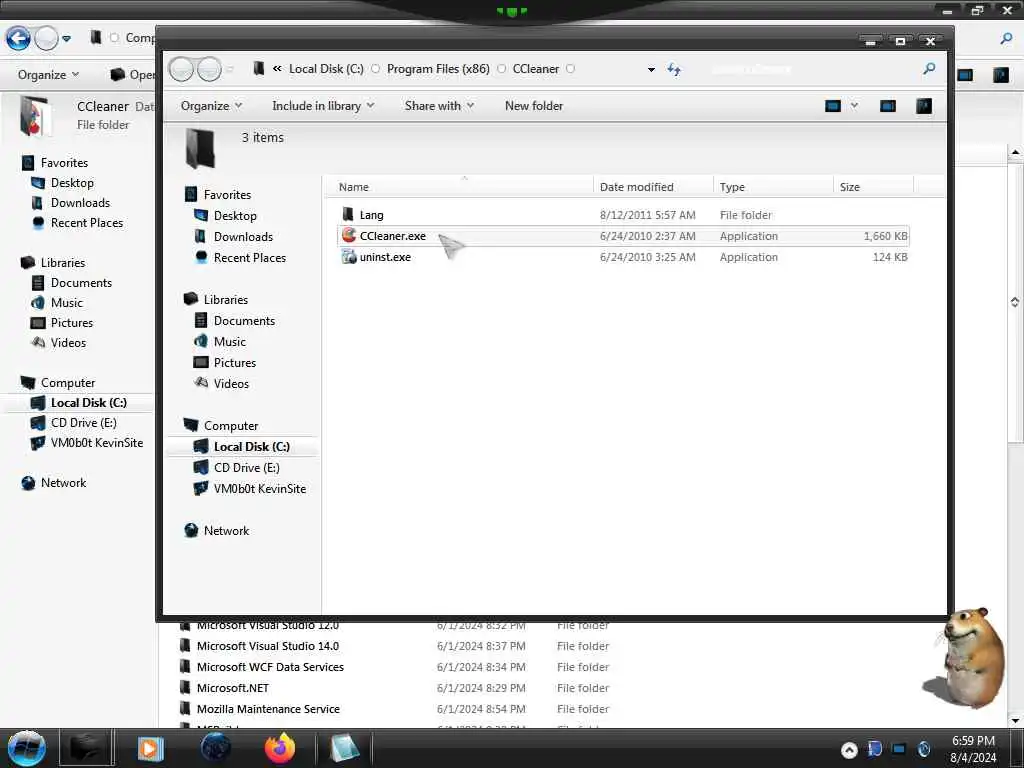Click the help icon in the background window
Screen dimensions: 1024x768
pyautogui.click(x=1000, y=75)
